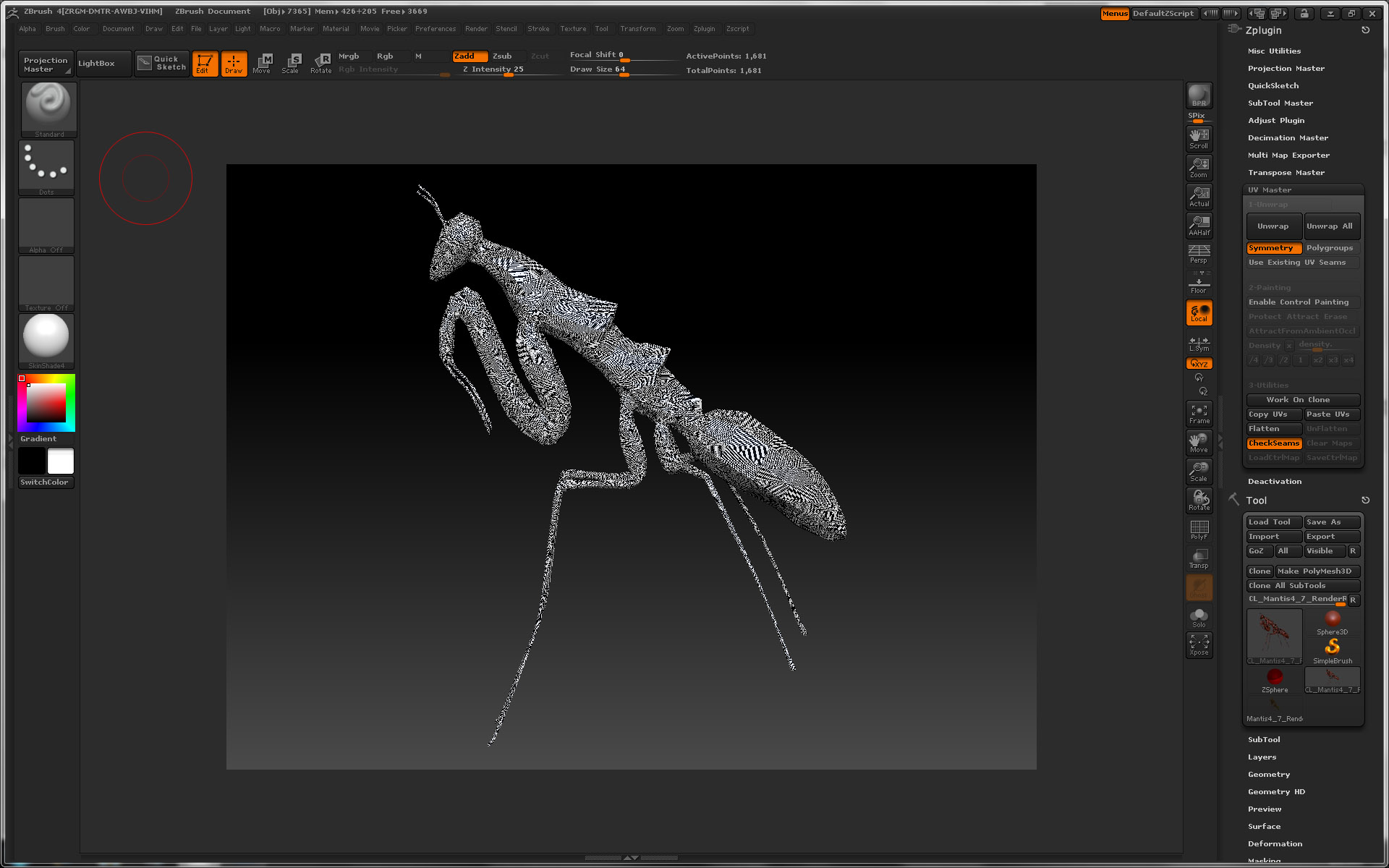The width and height of the screenshot is (1389, 868).
Task: Select the SimpleBrush tool
Action: pyautogui.click(x=1332, y=651)
